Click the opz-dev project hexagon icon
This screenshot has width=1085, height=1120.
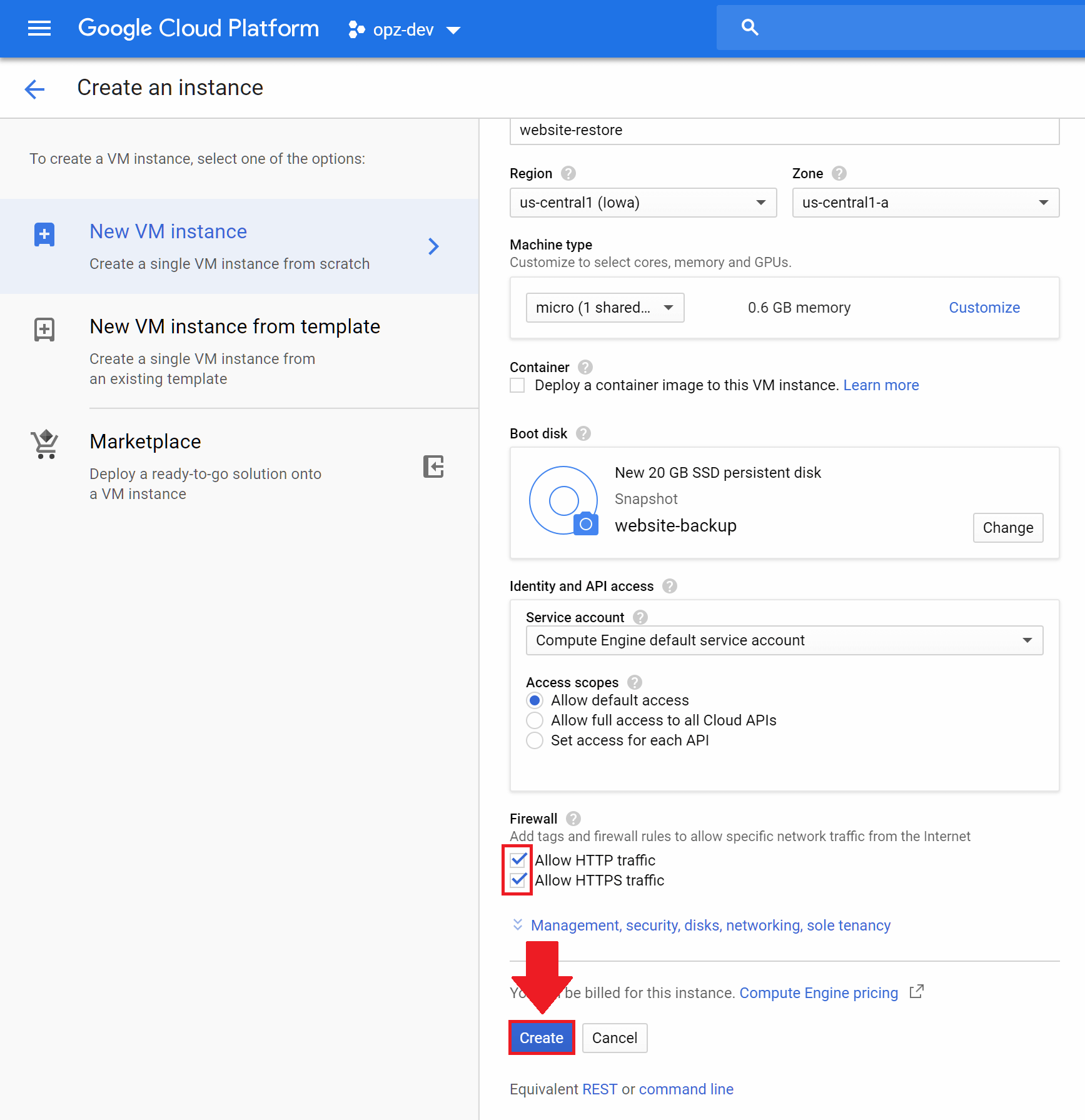coord(356,29)
